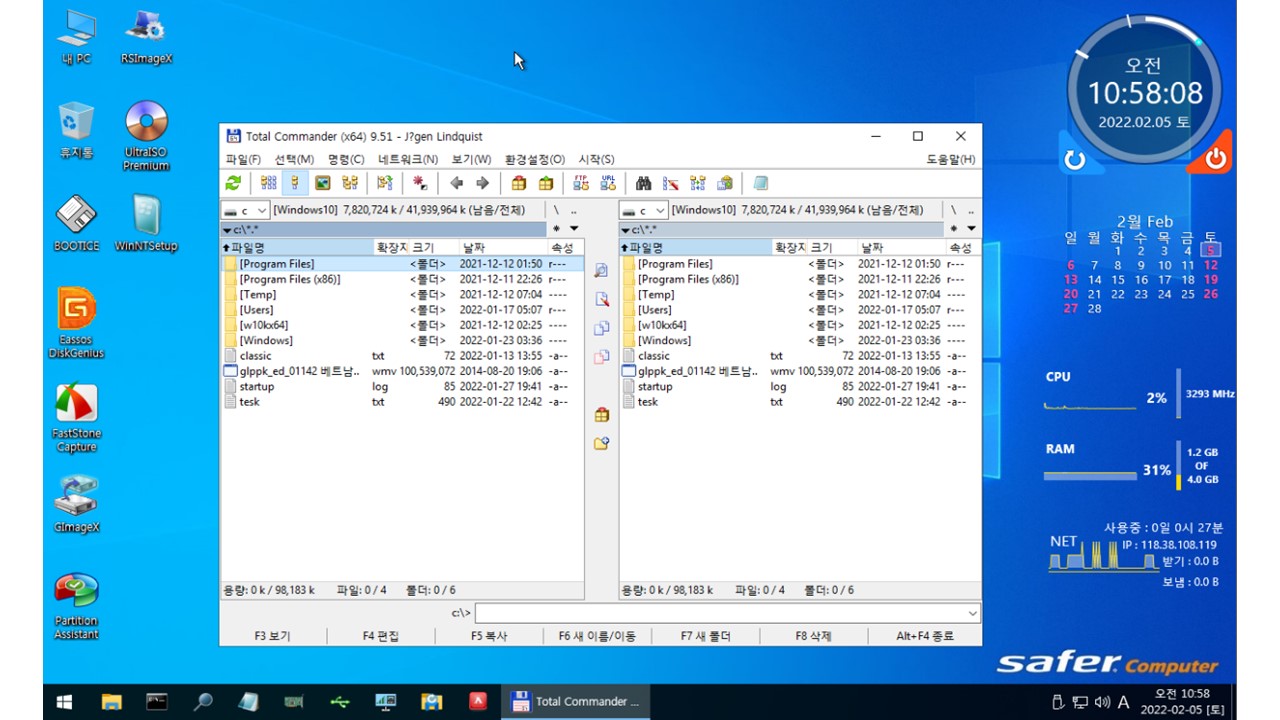Open the 환경설정(O) menu
The height and width of the screenshot is (720, 1280).
pyautogui.click(x=535, y=159)
